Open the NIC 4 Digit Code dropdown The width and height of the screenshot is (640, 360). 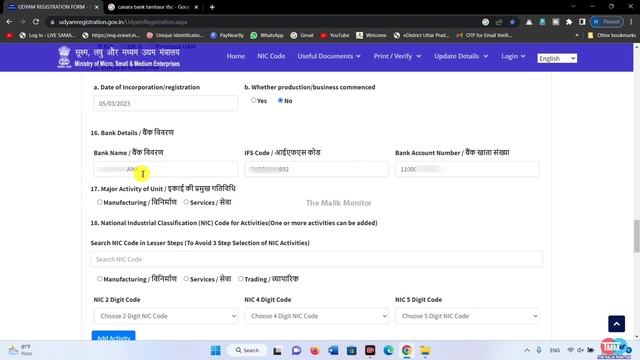point(316,316)
